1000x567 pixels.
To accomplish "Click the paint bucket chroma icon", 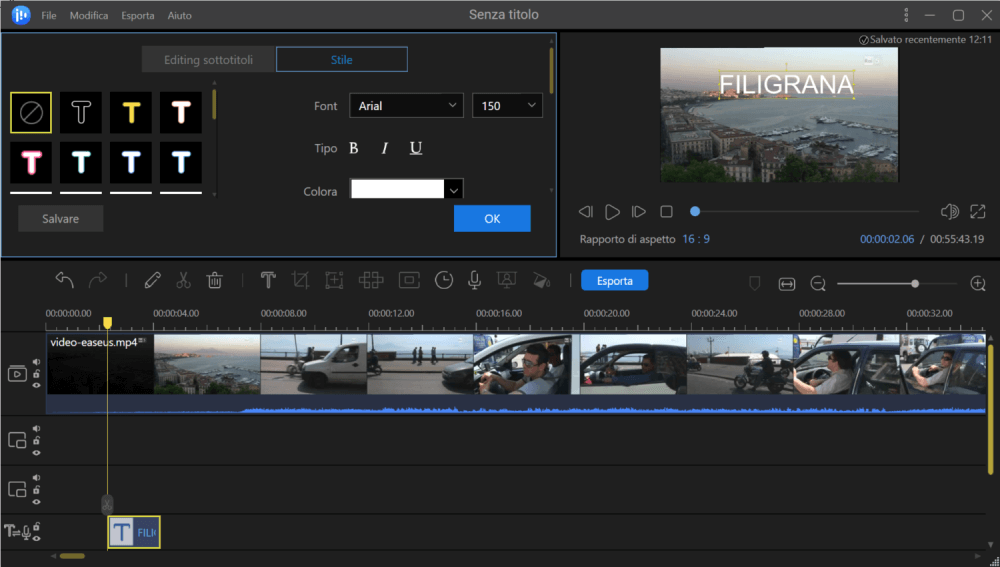I will [541, 280].
